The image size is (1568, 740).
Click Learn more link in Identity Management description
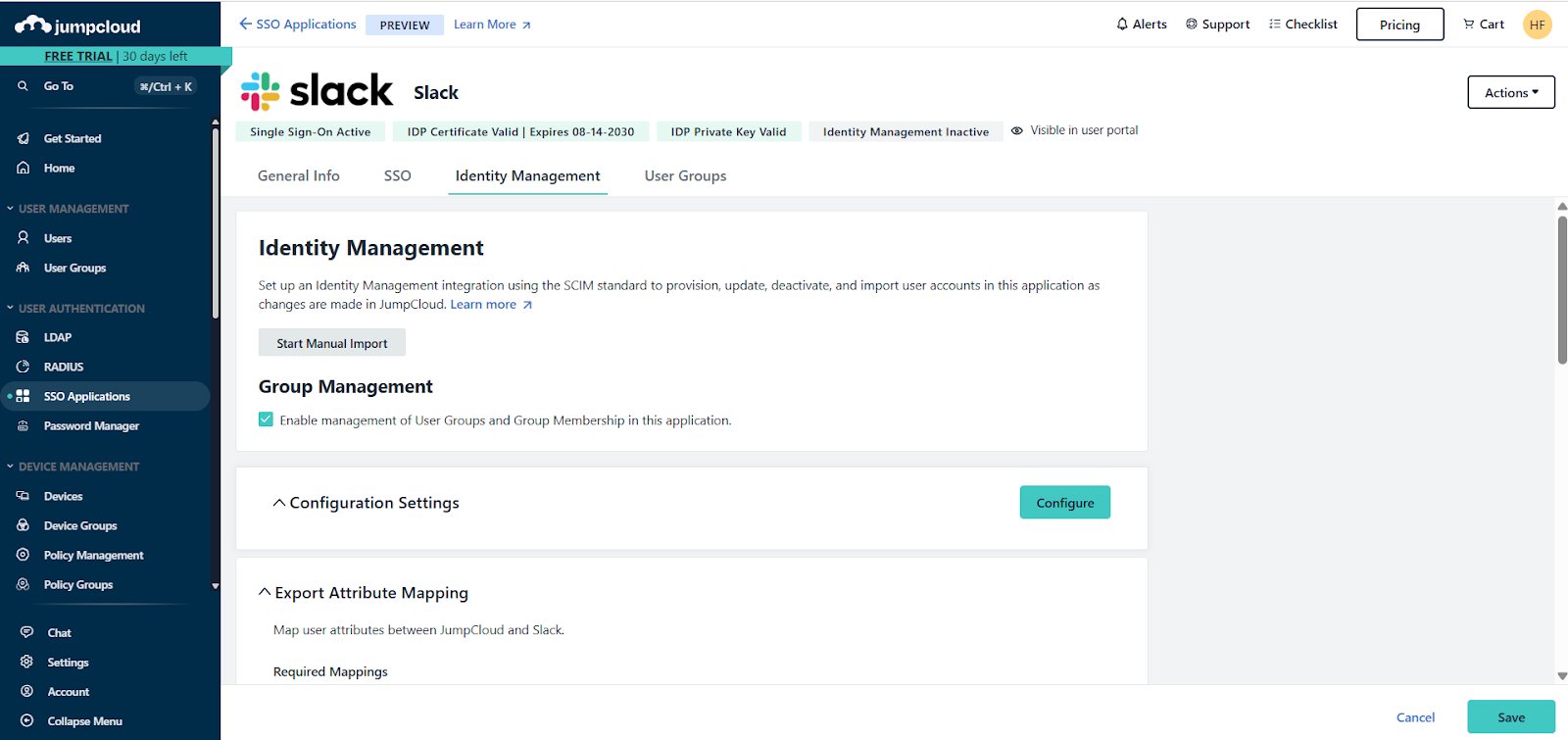pos(491,304)
